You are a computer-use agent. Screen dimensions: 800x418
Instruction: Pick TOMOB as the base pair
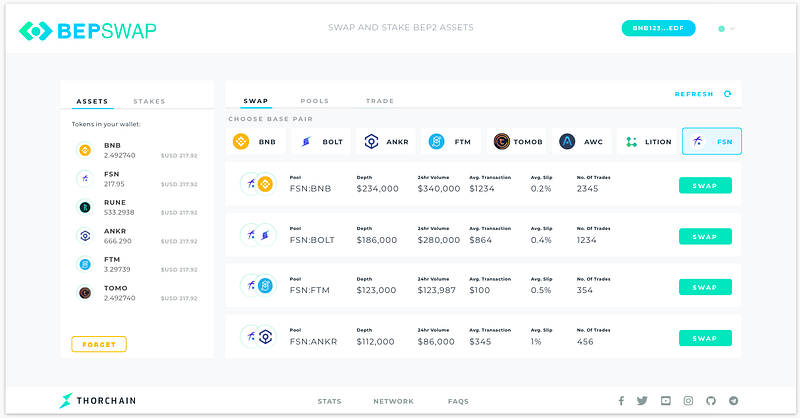pos(515,142)
